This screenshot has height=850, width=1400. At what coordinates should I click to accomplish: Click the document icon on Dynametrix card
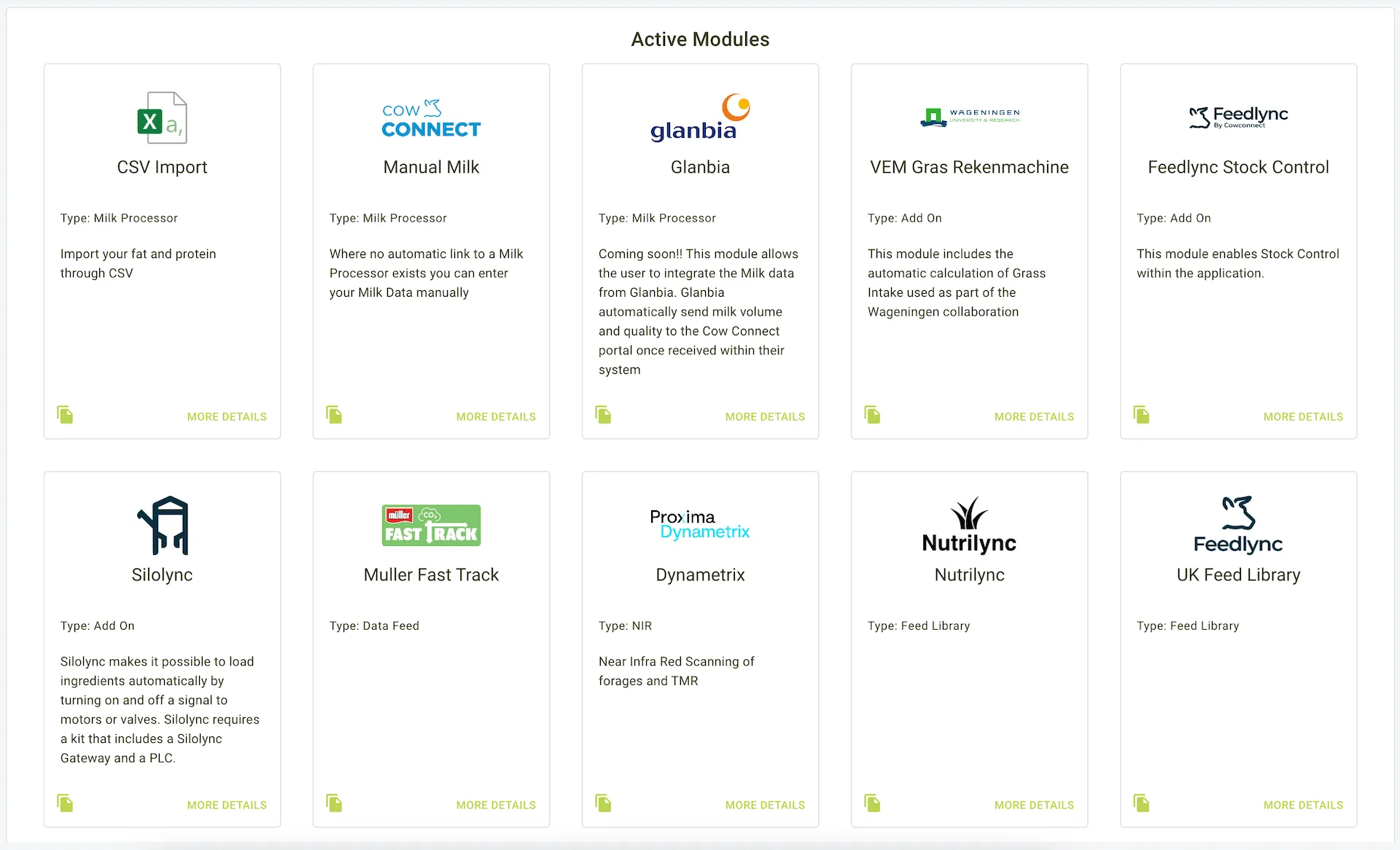604,804
